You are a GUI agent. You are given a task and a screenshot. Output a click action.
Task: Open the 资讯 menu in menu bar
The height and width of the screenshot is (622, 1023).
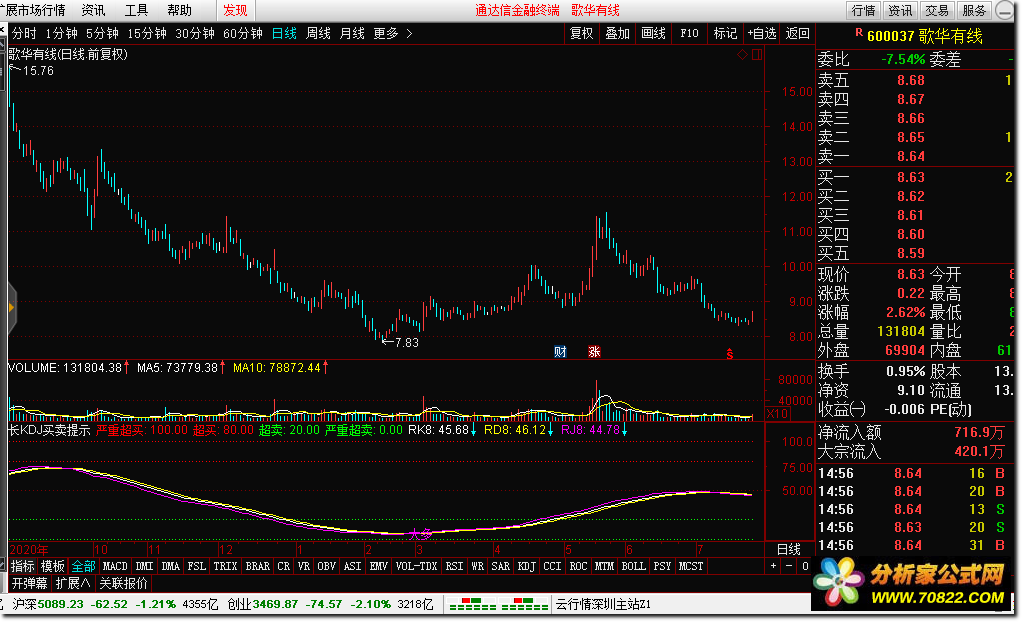[93, 10]
